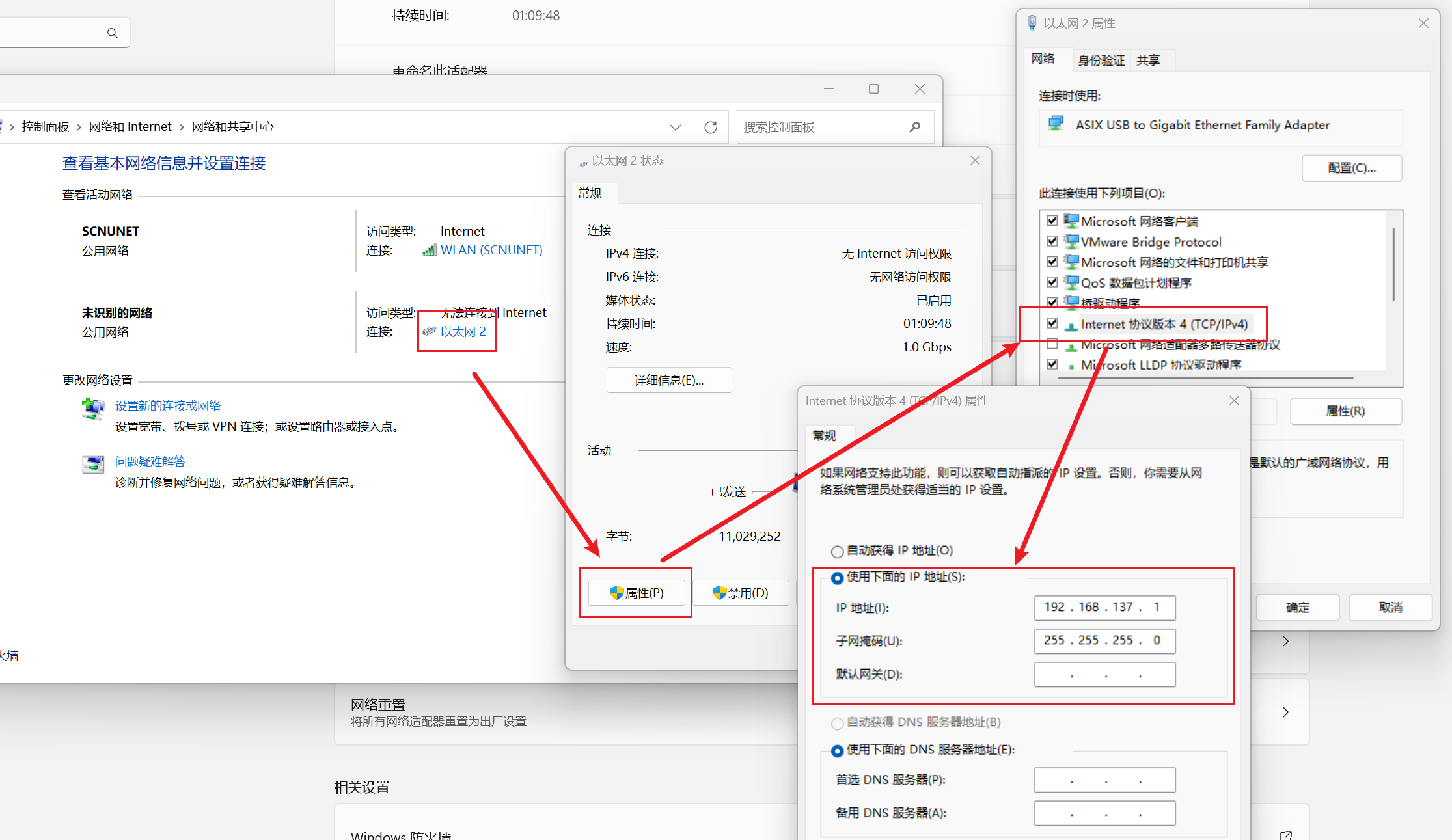
Task: Open 设置新的连接或网络 link
Action: click(x=168, y=405)
